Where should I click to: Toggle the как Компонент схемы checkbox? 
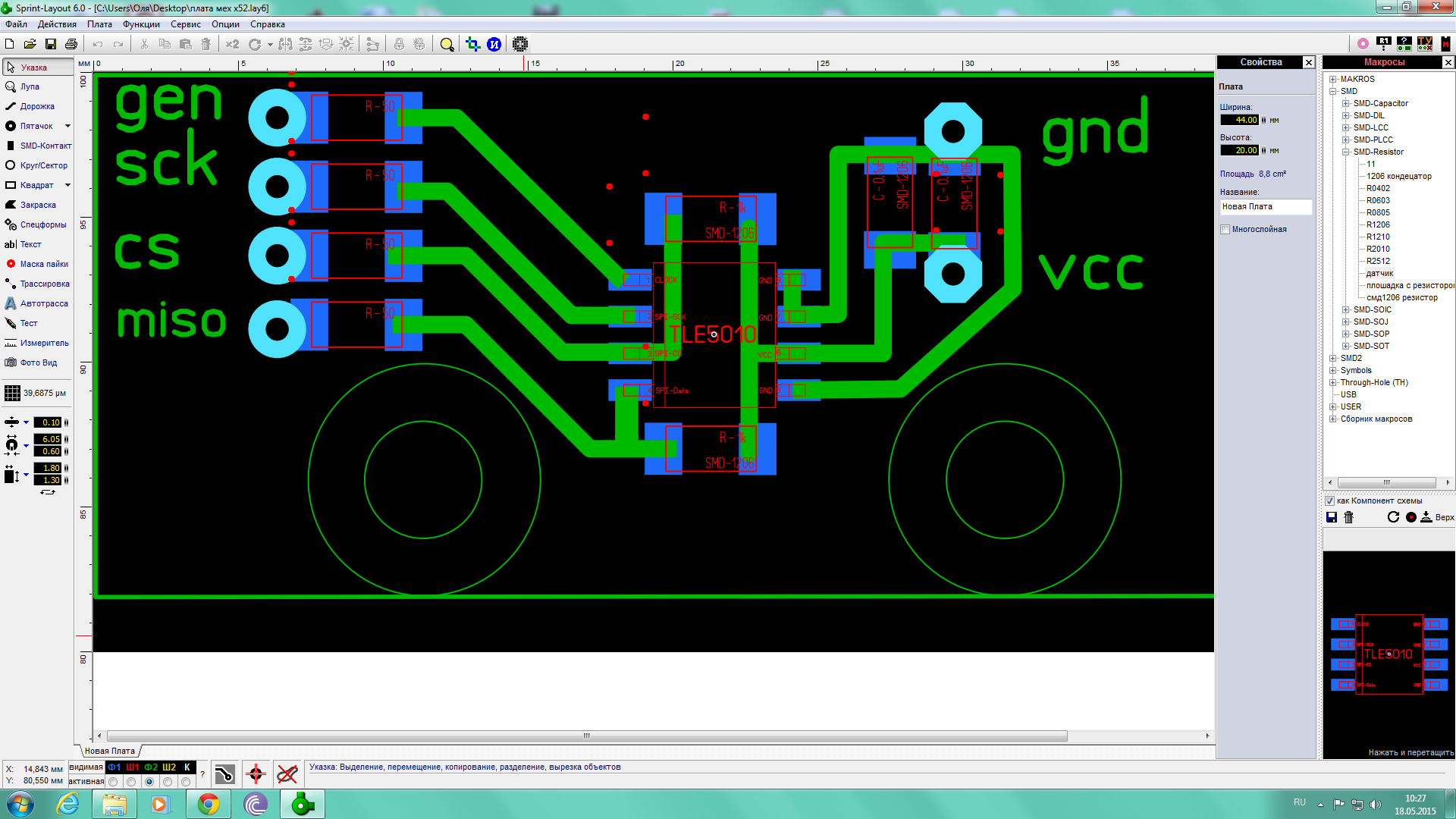1329,500
